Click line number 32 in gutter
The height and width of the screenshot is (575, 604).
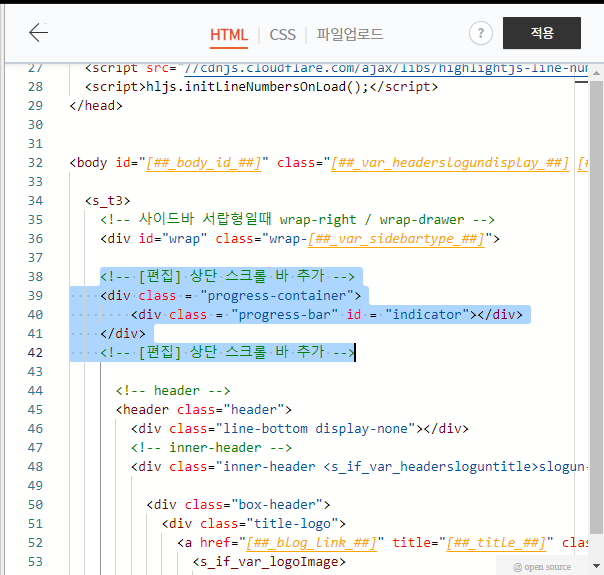(35, 163)
